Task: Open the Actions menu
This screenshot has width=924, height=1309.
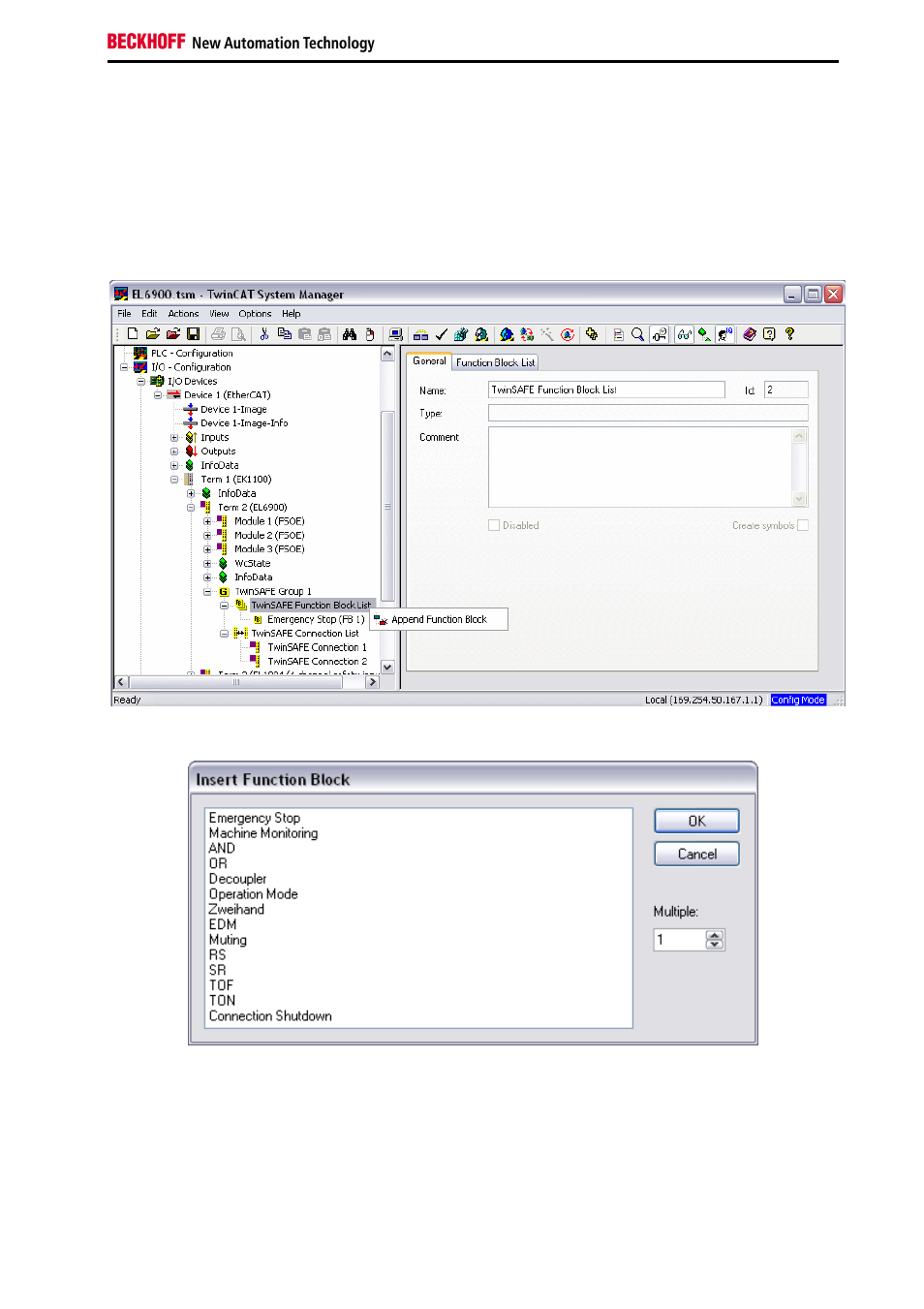Action: click(x=183, y=314)
